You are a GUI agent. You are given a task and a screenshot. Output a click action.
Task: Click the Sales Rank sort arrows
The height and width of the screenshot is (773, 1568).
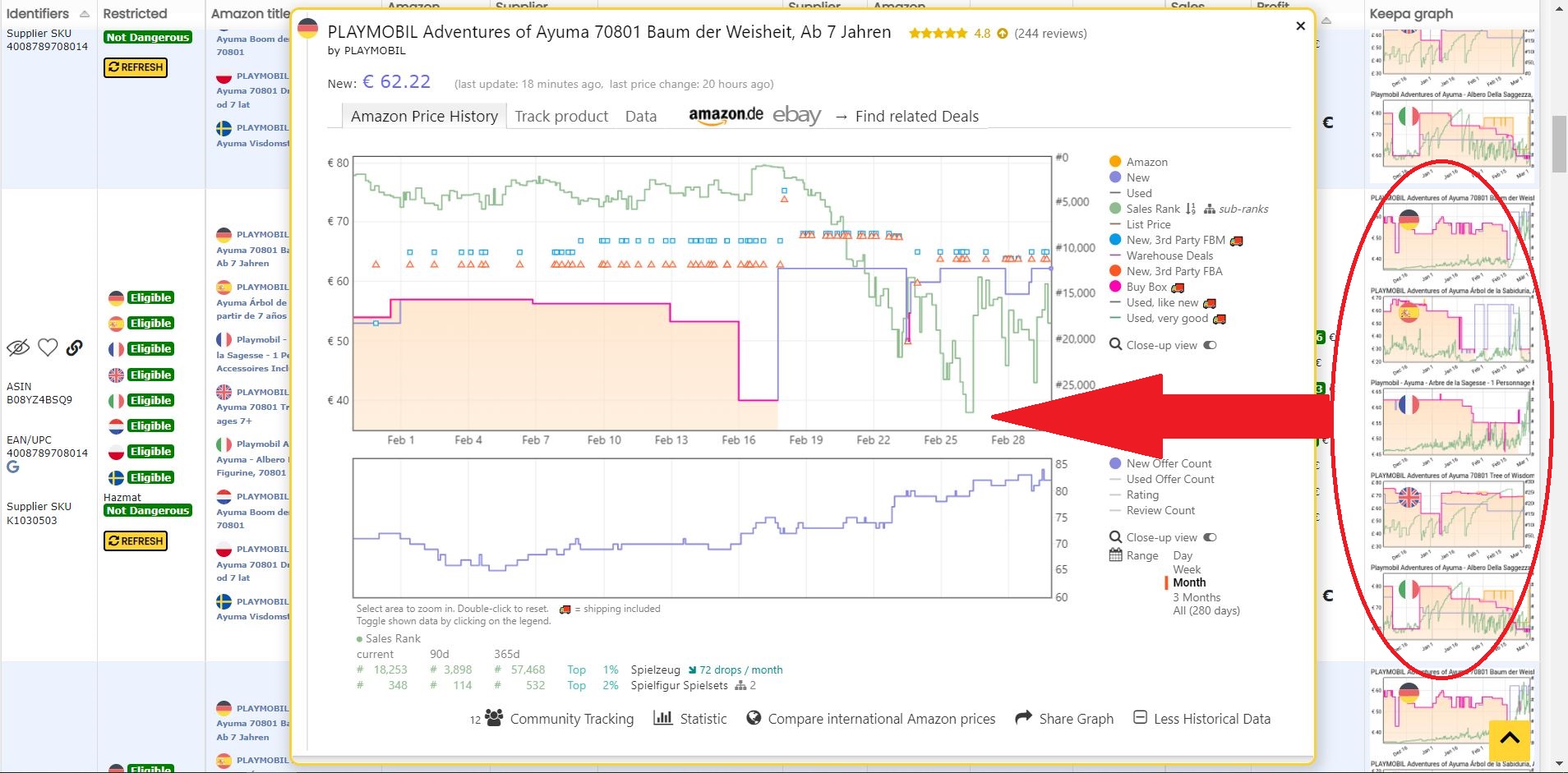pos(1190,209)
